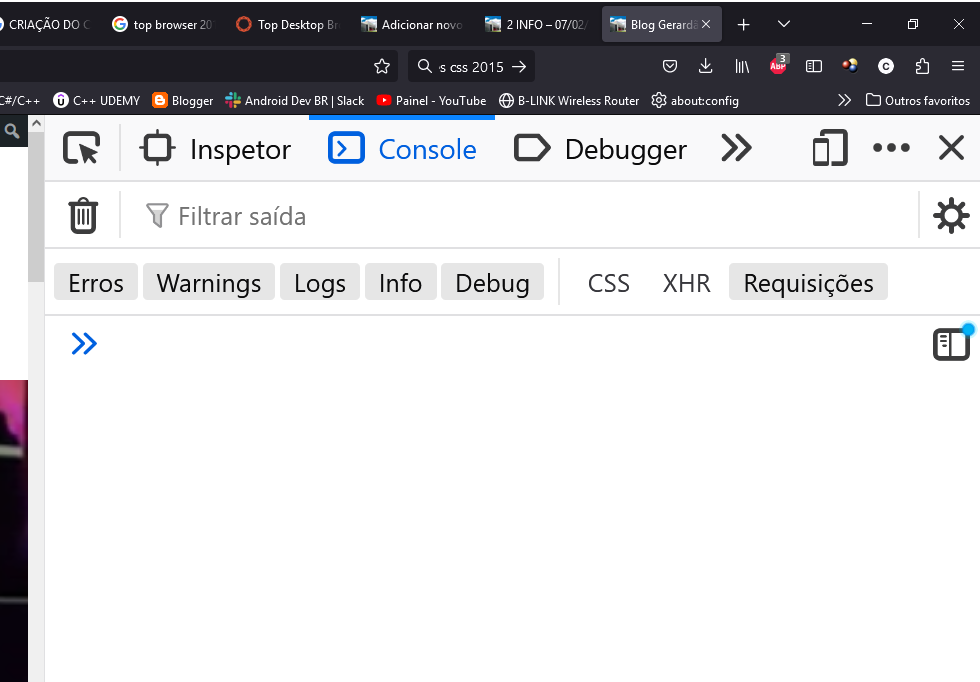980x682 pixels.
Task: Toggle responsive design mode icon
Action: pos(829,149)
